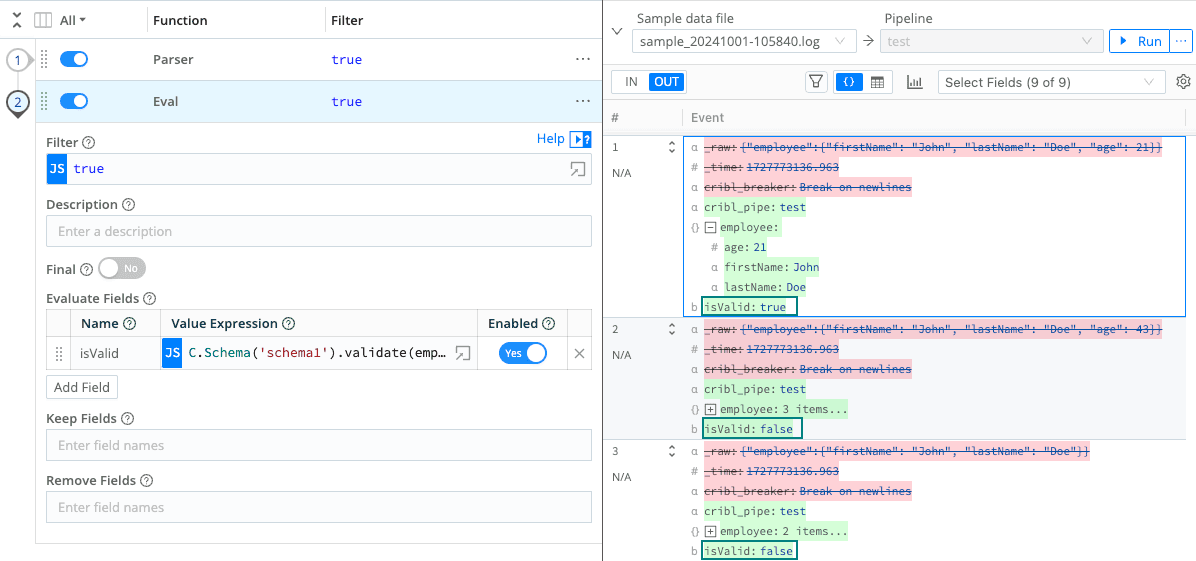Remove the isValid field row
This screenshot has width=1196, height=561.
(579, 353)
